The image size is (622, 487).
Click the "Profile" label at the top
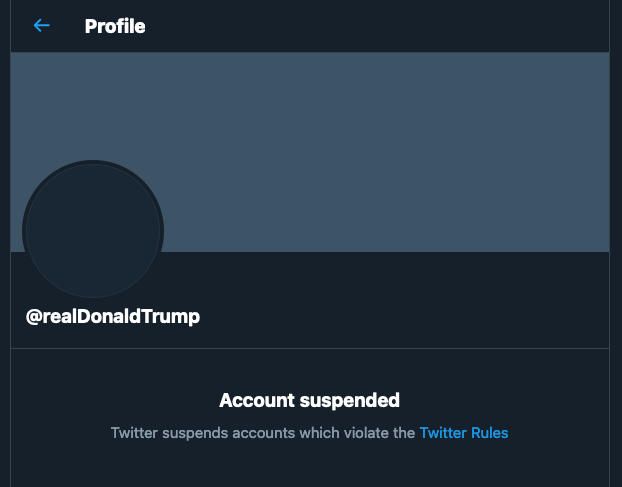tap(115, 26)
